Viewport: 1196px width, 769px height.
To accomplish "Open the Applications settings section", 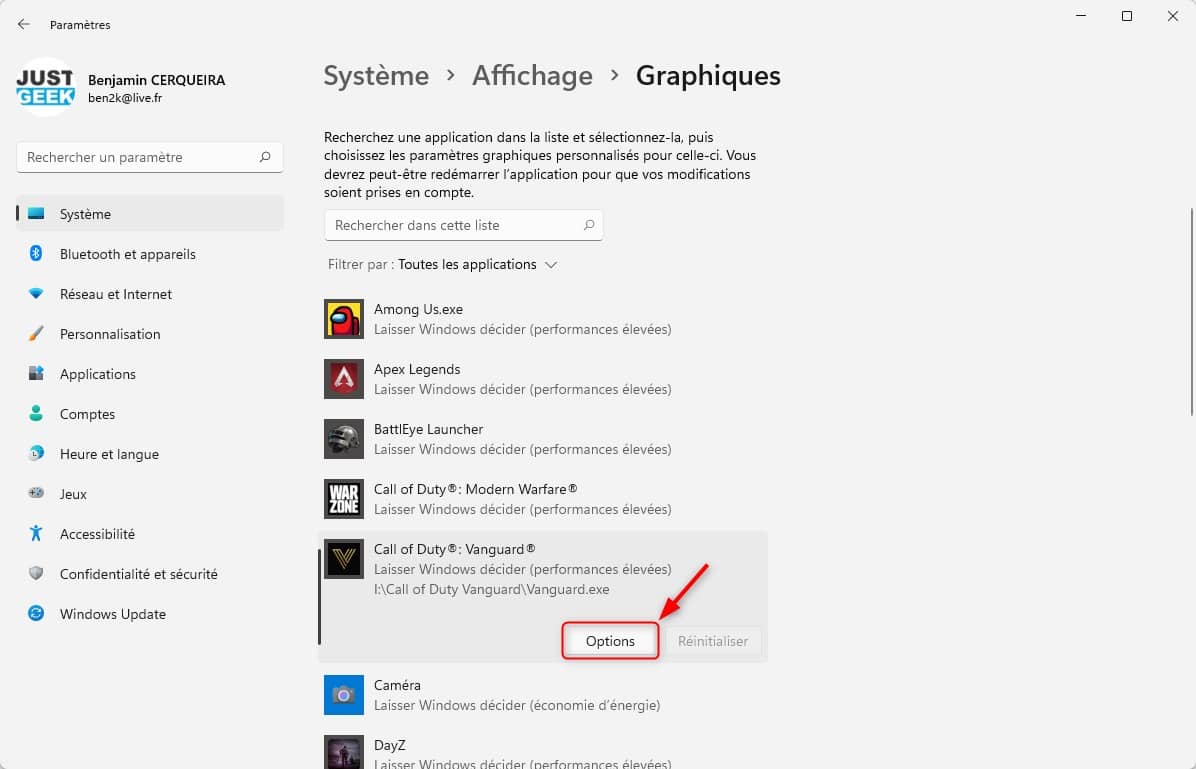I will coord(150,374).
